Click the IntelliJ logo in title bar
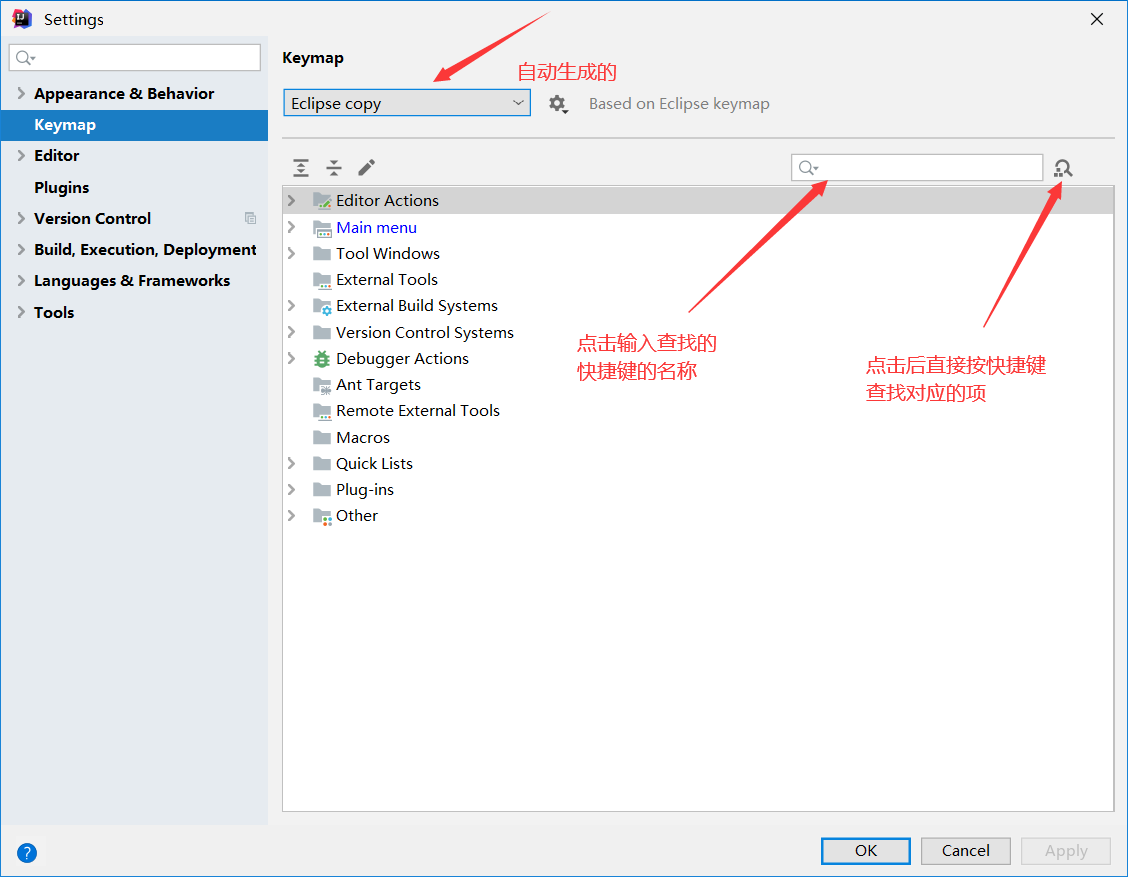The height and width of the screenshot is (877, 1128). (x=22, y=19)
